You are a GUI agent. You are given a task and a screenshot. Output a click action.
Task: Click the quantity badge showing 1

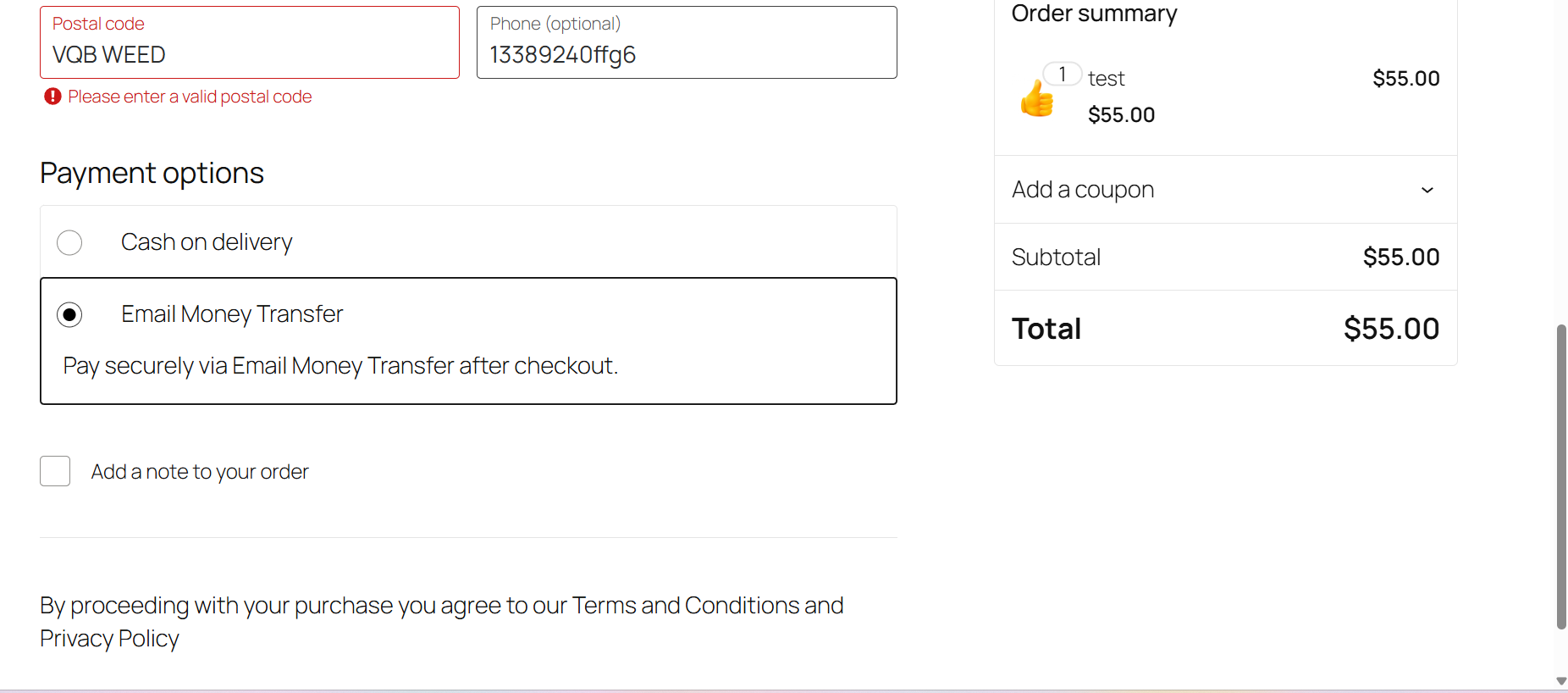[x=1063, y=74]
